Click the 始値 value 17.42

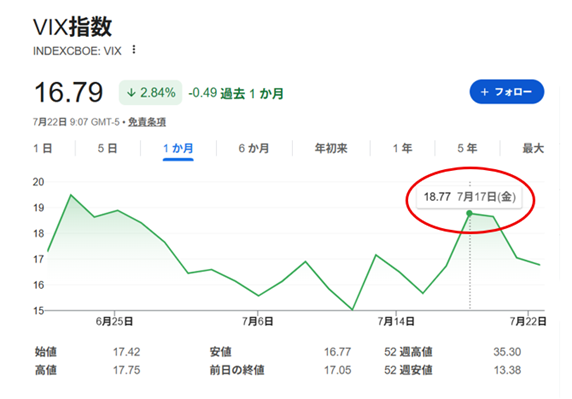coord(126,352)
